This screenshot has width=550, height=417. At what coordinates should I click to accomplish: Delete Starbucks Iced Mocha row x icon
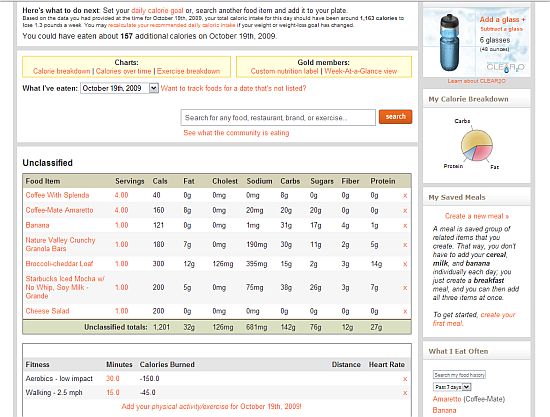tap(405, 288)
